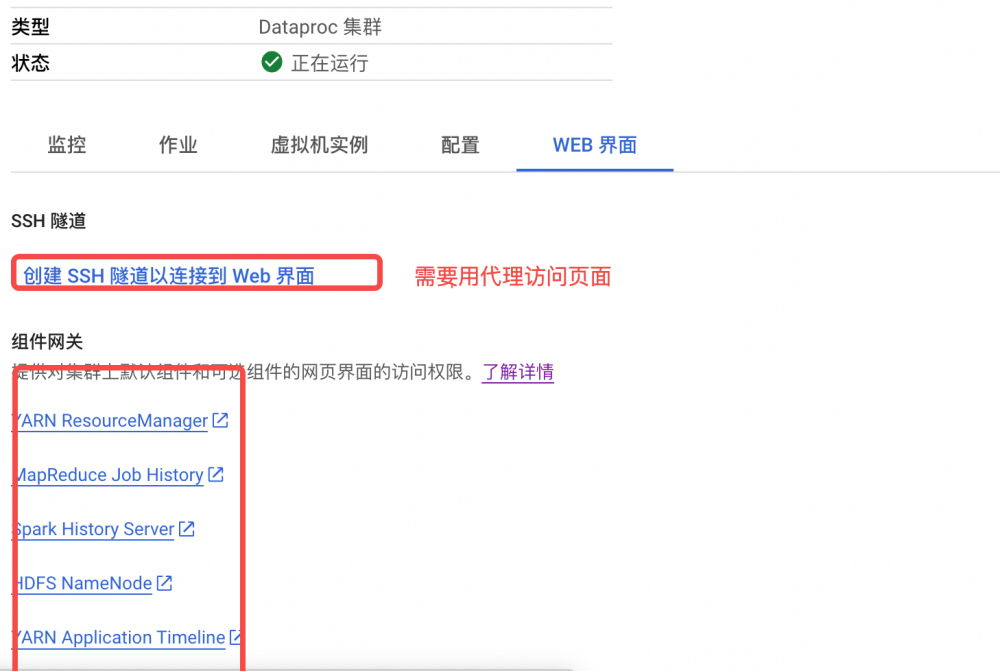1000x671 pixels.
Task: Open the 监控 tab
Action: click(x=67, y=145)
